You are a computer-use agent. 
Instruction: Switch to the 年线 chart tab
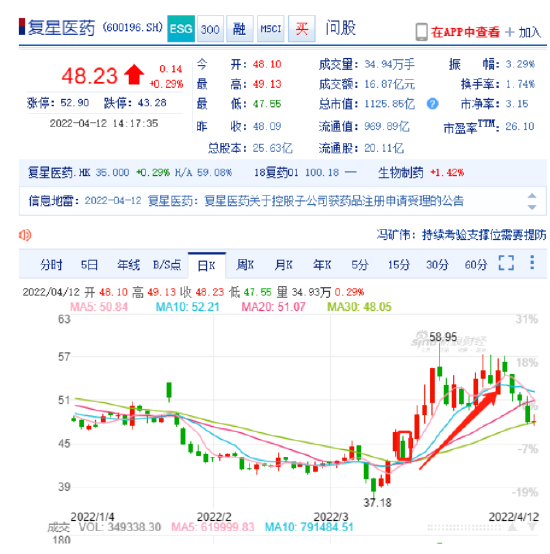coord(129,265)
